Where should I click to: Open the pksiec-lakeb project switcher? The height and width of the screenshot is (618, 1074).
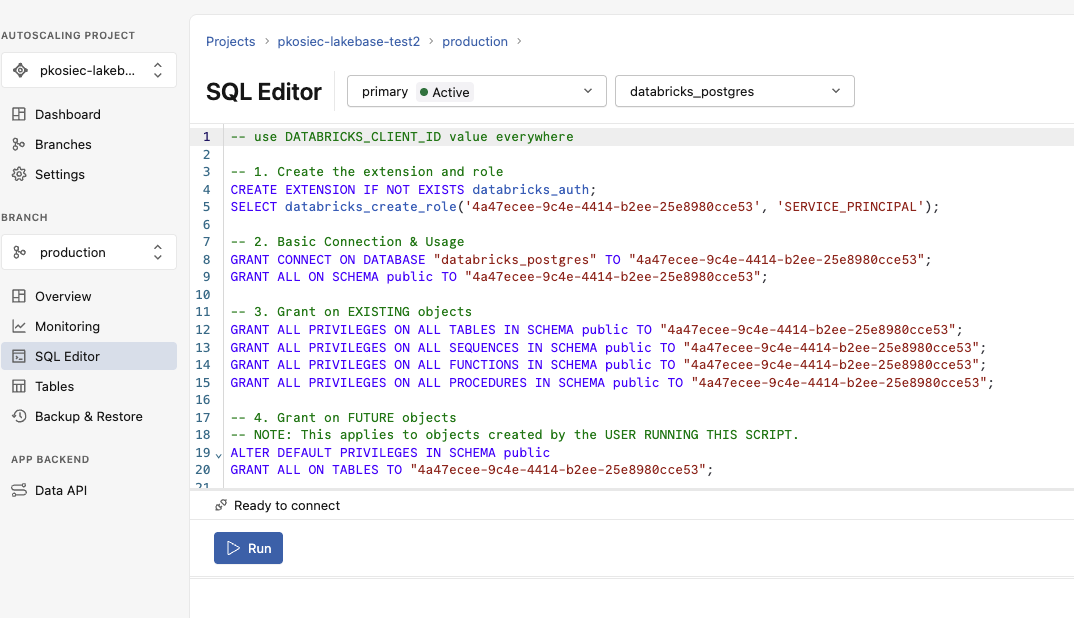[x=88, y=70]
